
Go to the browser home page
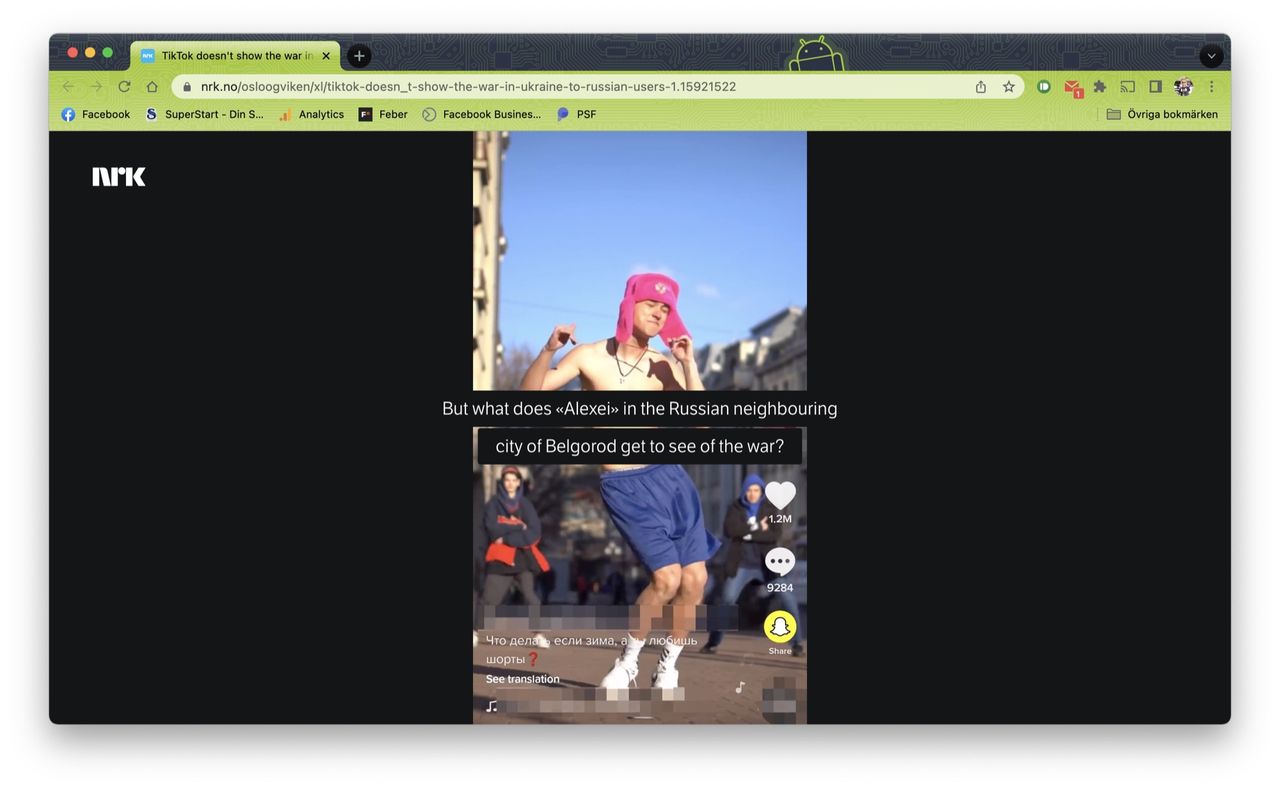(152, 87)
